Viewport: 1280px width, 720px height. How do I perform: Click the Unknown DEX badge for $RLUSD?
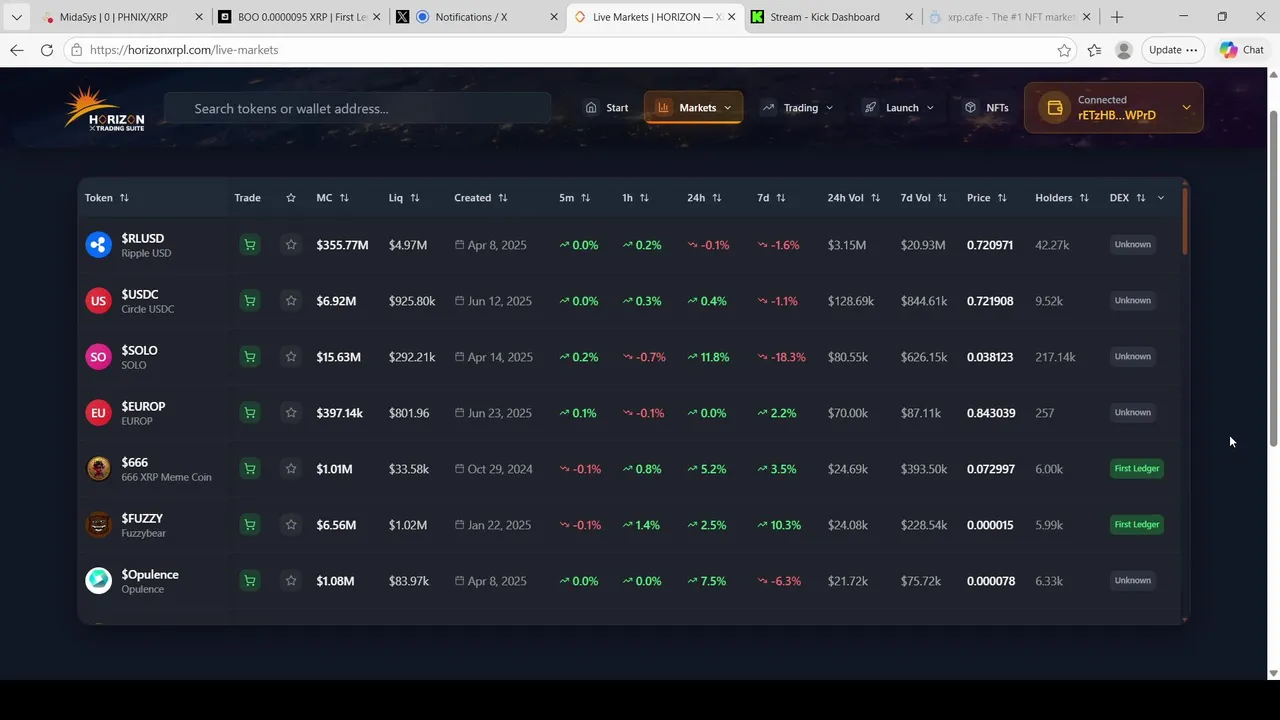click(1133, 245)
